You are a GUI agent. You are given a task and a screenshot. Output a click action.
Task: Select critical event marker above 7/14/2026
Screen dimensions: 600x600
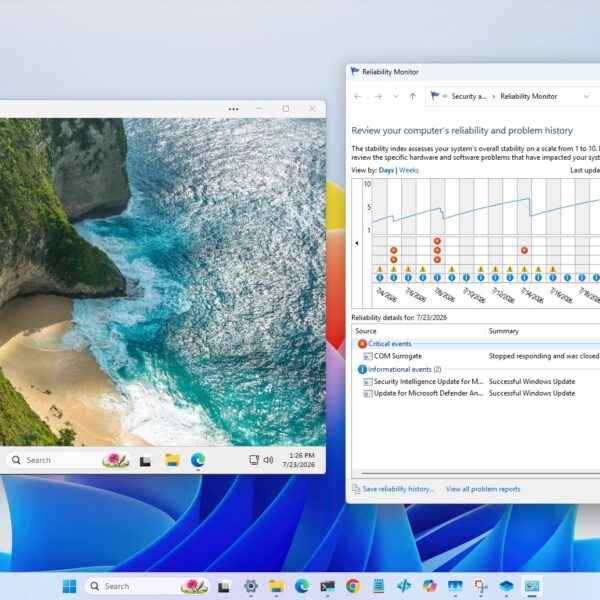(x=524, y=250)
